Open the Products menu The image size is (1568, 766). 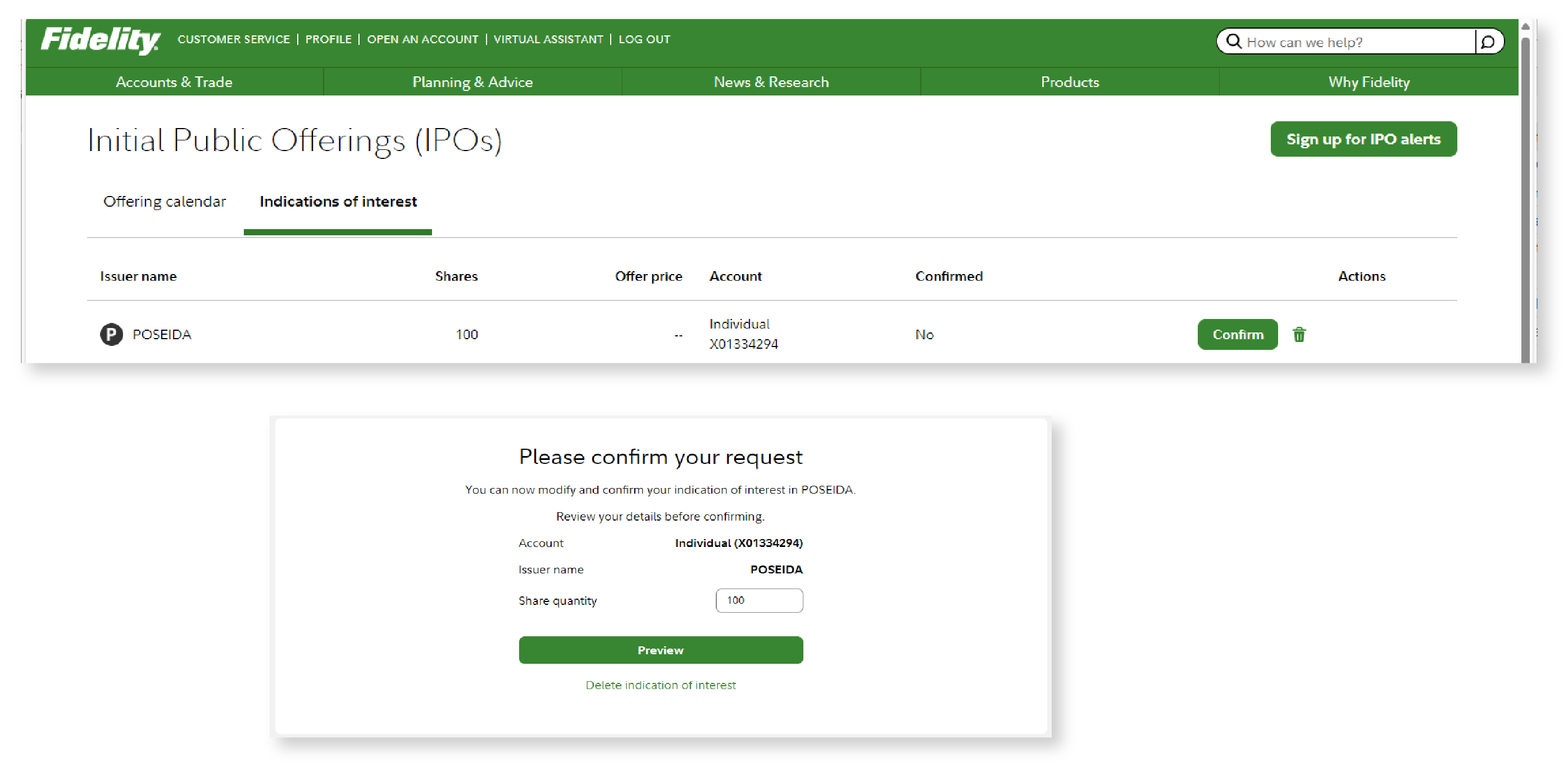(1070, 82)
